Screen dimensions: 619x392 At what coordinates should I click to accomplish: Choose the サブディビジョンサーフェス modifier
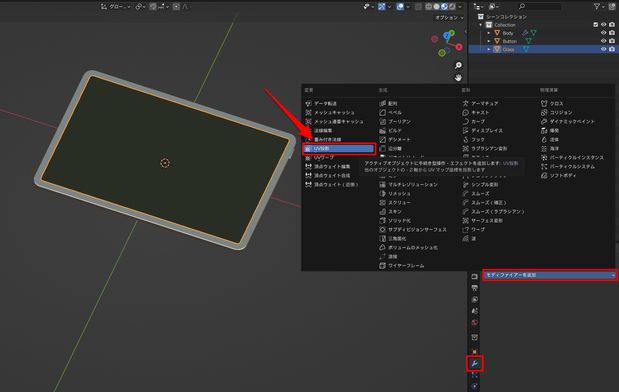(x=413, y=229)
